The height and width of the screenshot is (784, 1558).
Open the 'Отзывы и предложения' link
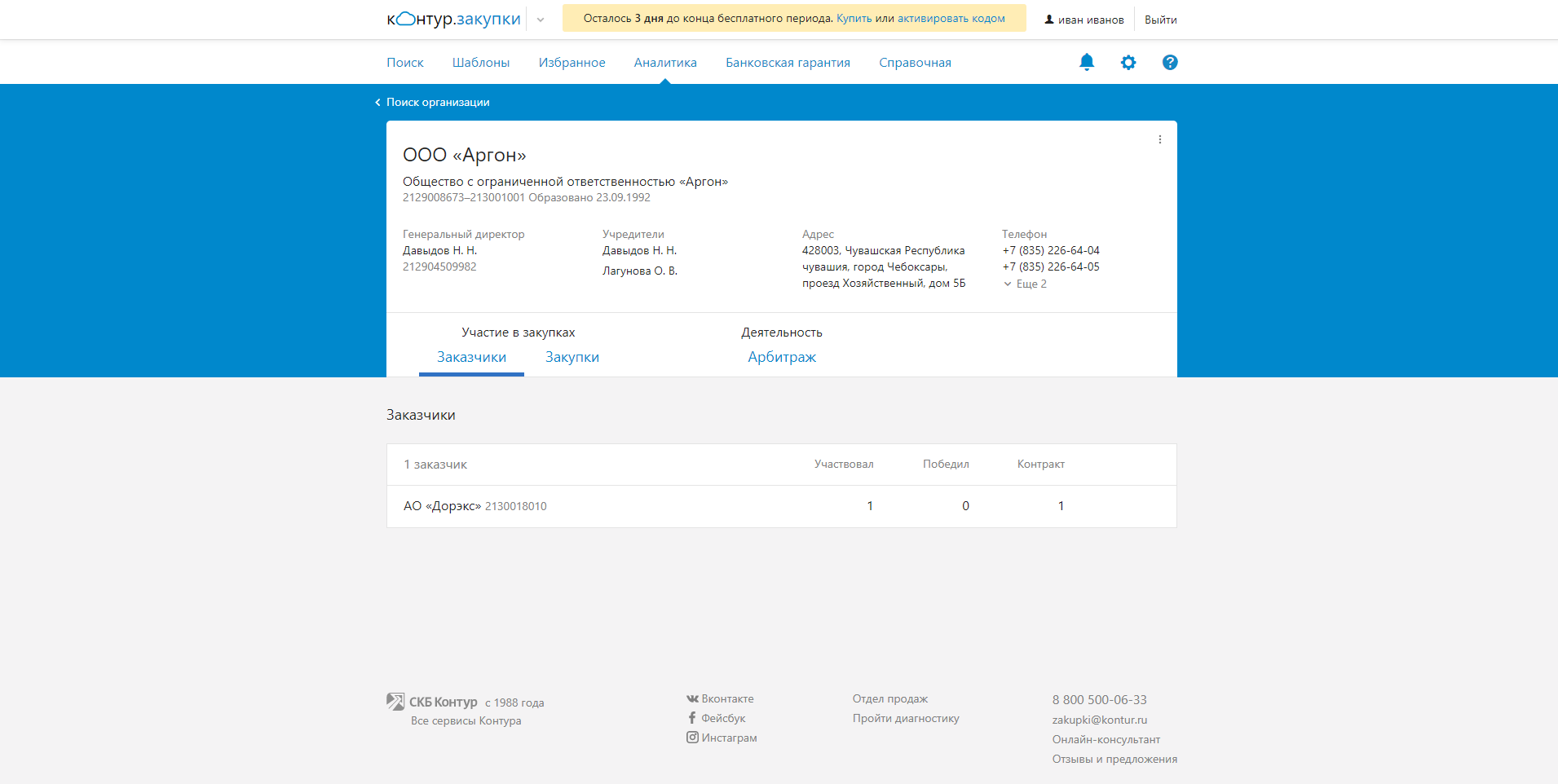[x=1114, y=759]
